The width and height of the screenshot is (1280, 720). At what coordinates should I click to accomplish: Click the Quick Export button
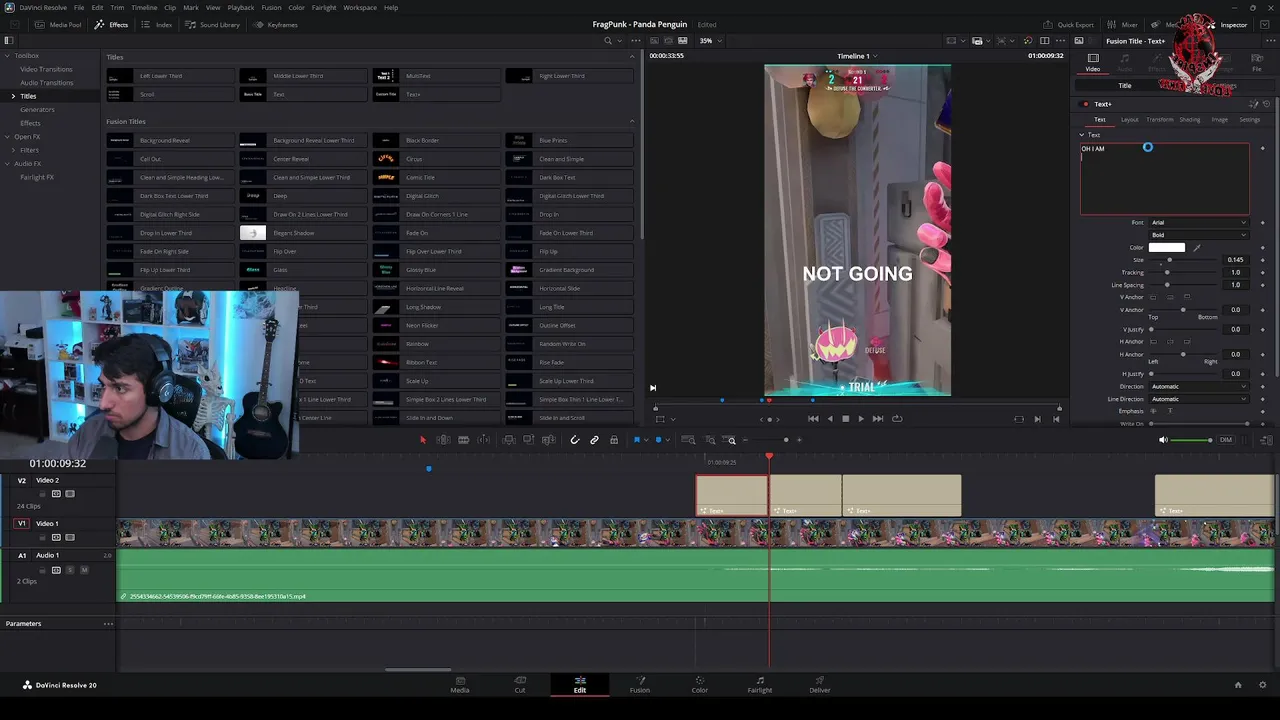[1069, 25]
